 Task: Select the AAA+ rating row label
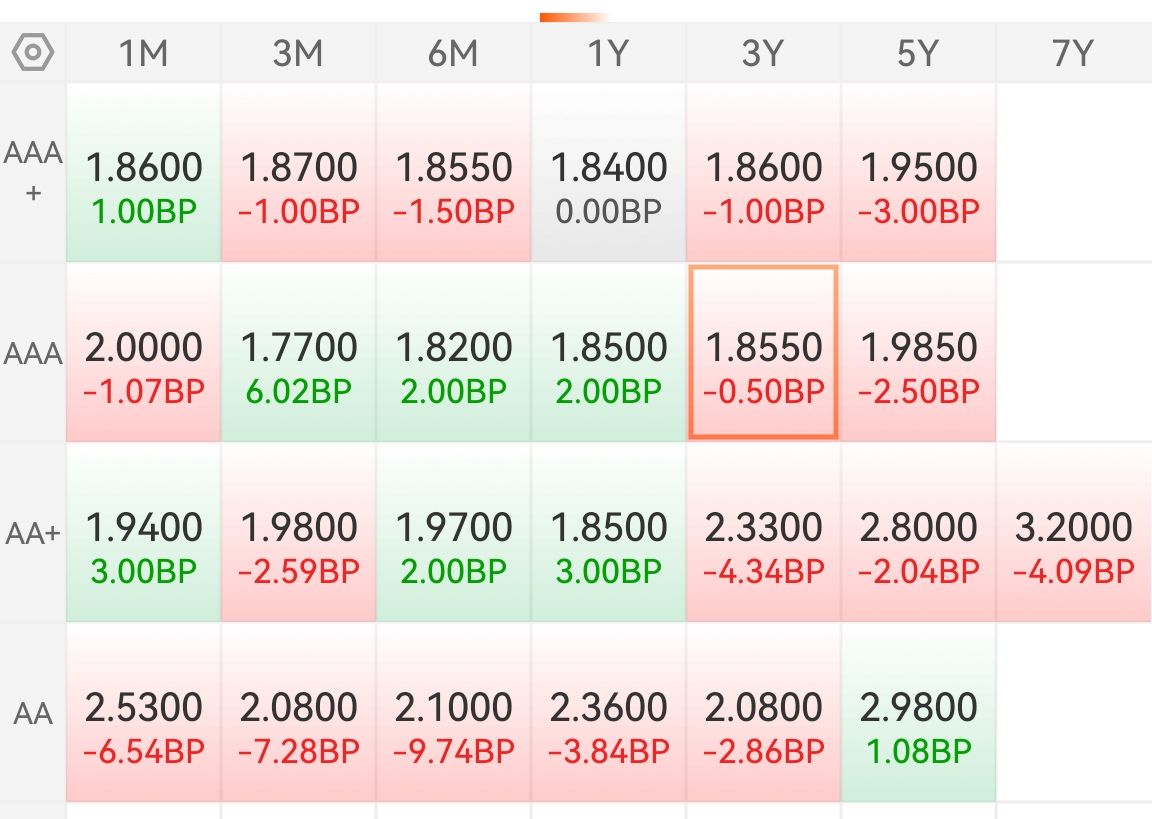33,172
